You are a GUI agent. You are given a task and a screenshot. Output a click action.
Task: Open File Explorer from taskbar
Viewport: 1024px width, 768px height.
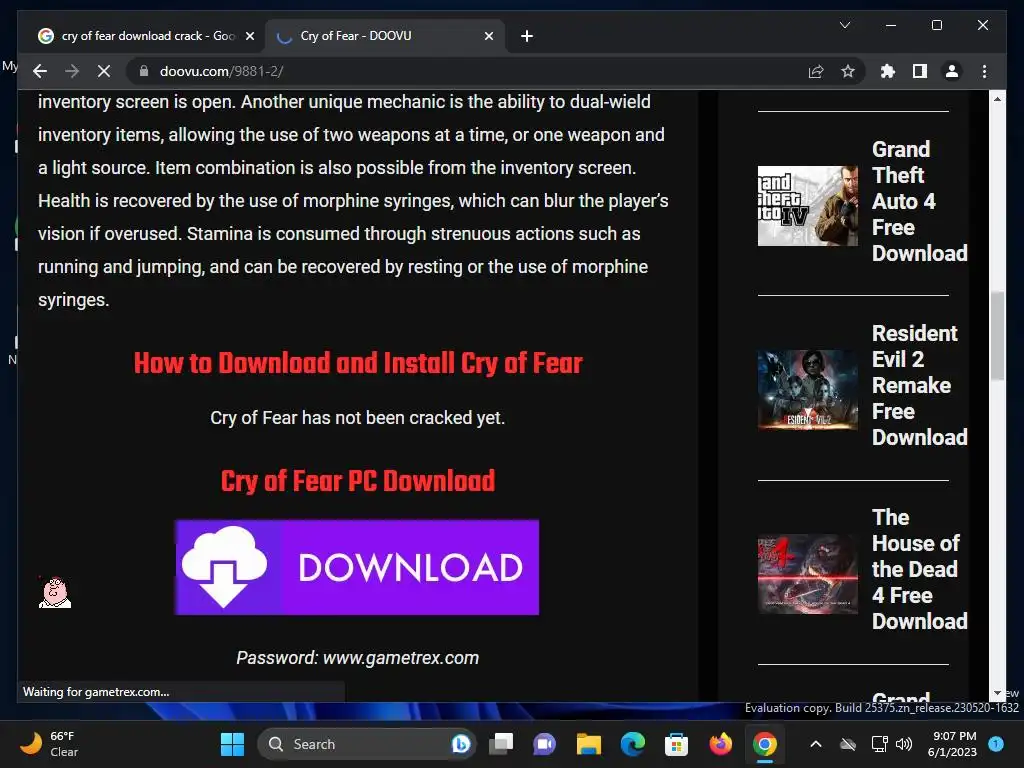pyautogui.click(x=588, y=744)
